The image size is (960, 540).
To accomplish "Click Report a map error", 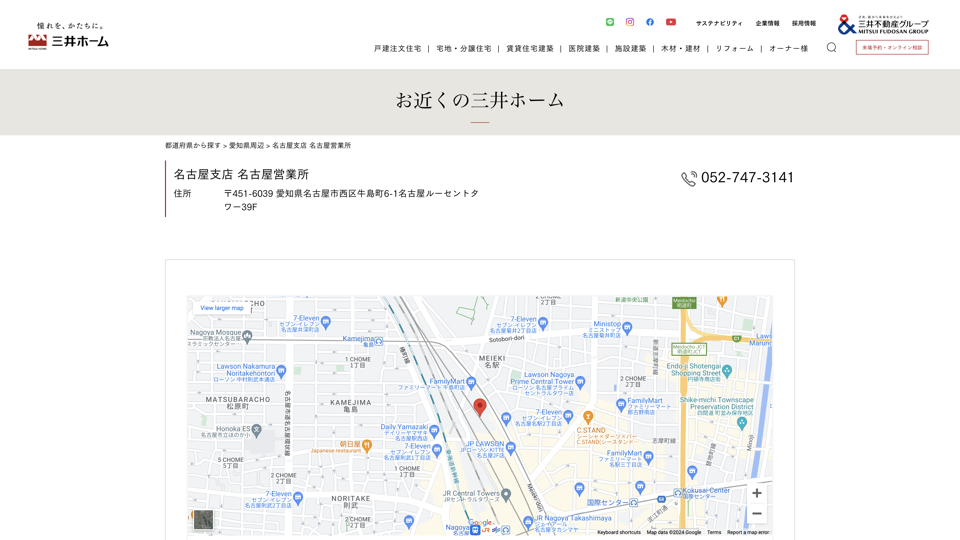I will (748, 533).
